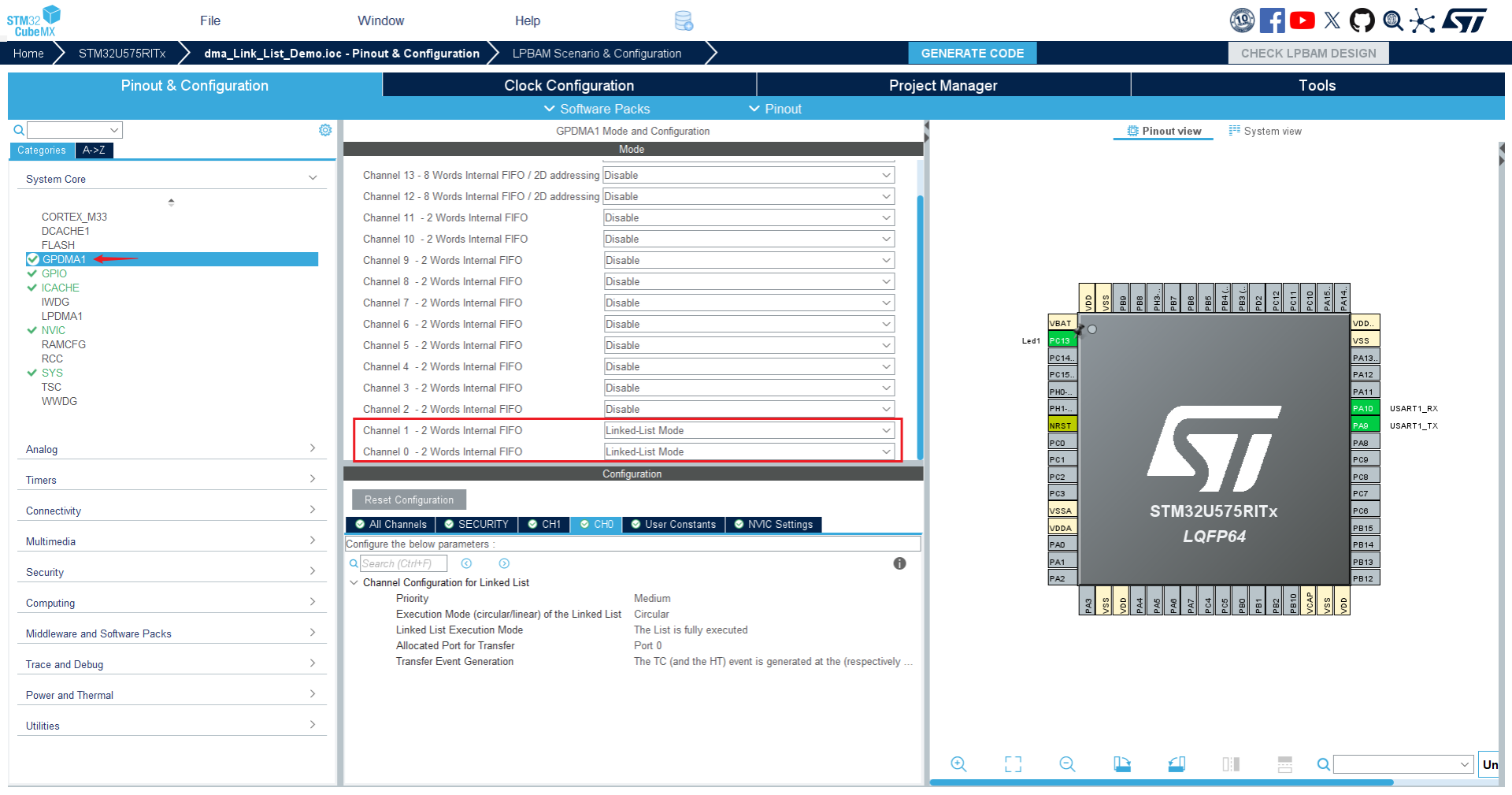Click the parameter search magnifier icon
Screen dimensions: 1512x795
tap(354, 563)
